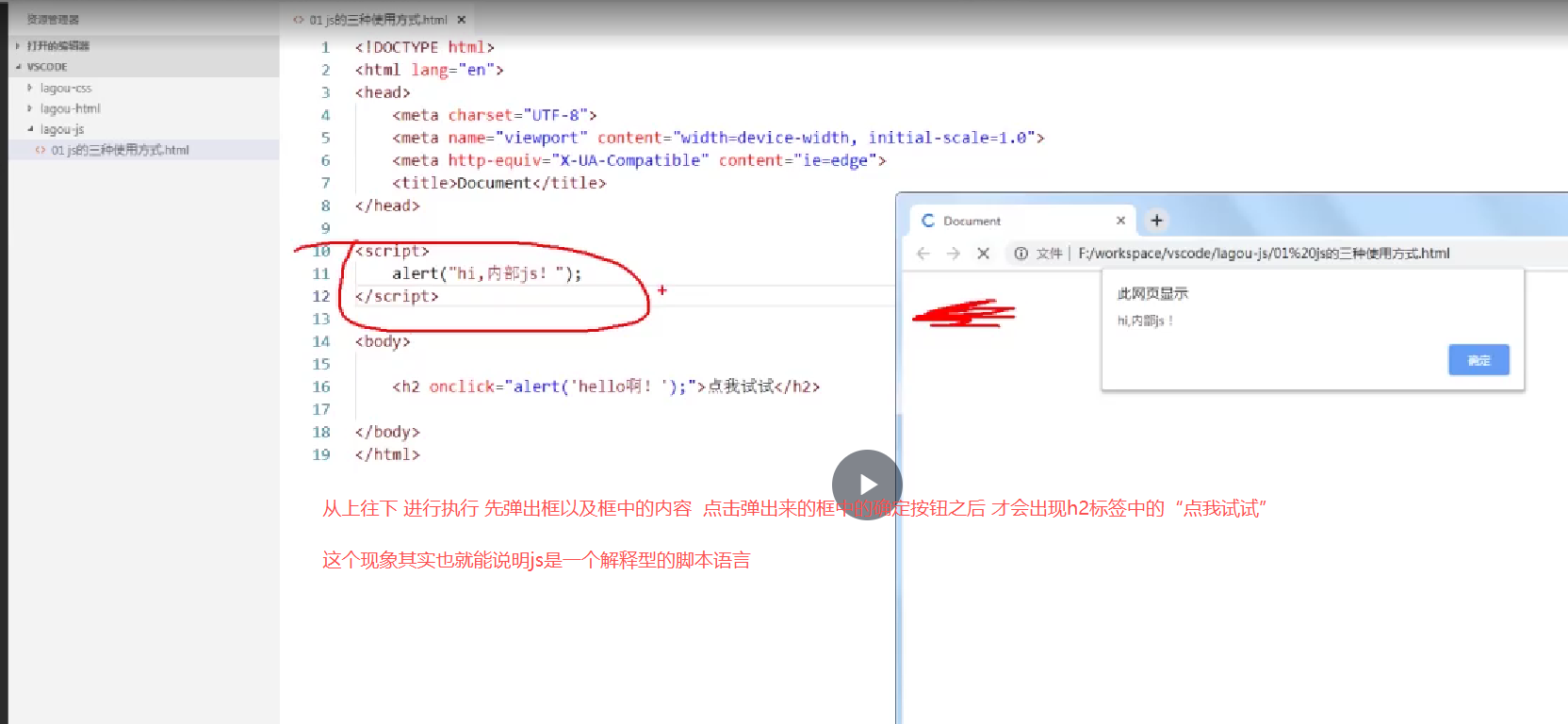
Task: Click the closing script tag on line 12
Action: pyautogui.click(x=397, y=296)
